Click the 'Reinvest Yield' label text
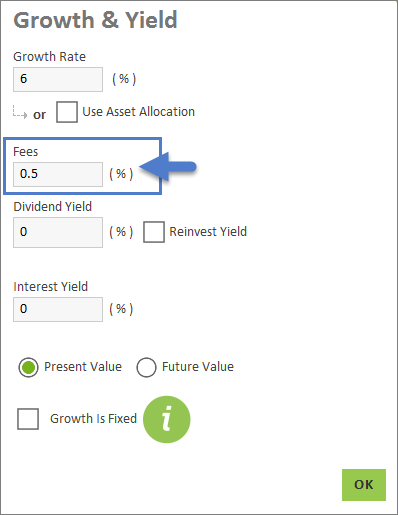This screenshot has height=515, width=398. pos(208,231)
